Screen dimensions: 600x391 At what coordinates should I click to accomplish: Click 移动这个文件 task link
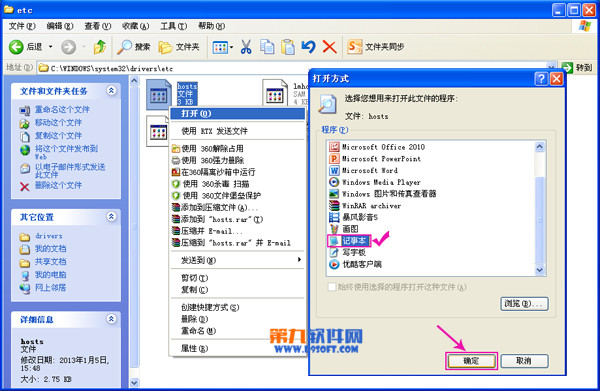58,122
